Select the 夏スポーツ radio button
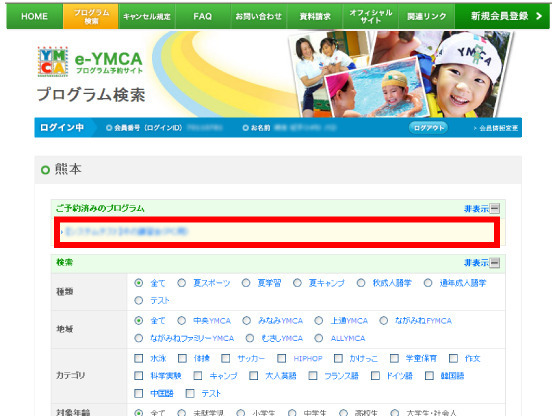Screen dimensions: 560x416 pos(181,283)
